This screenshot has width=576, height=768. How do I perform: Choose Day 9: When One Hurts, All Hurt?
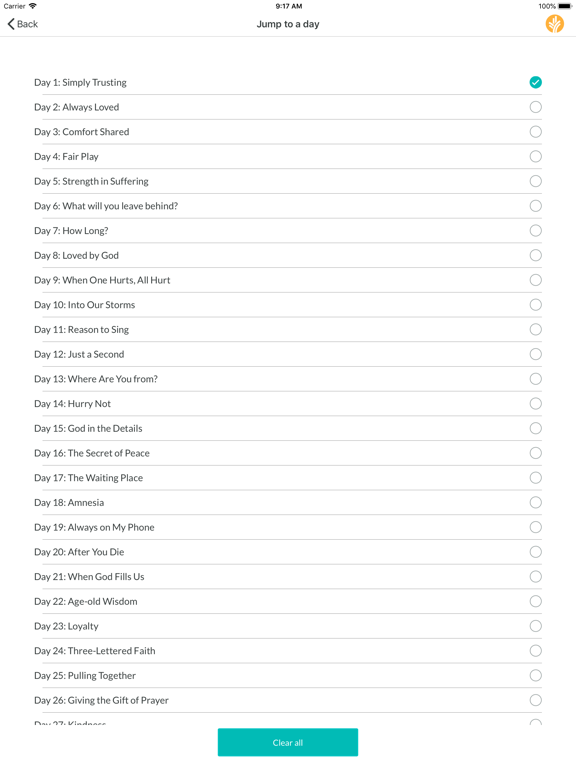[288, 280]
